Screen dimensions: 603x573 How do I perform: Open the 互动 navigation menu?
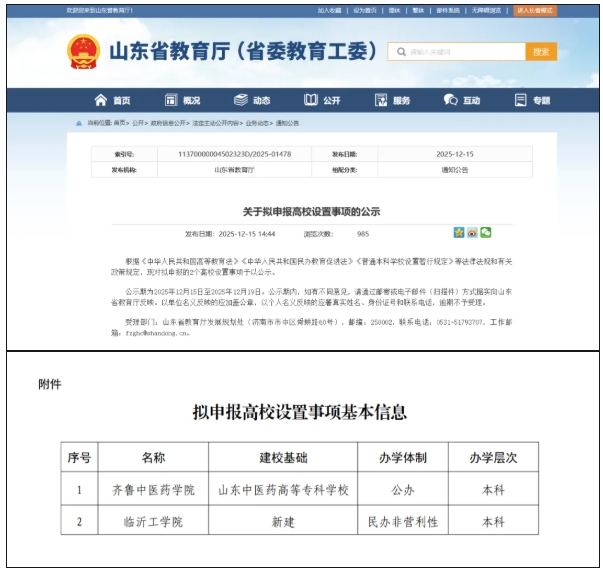pos(461,100)
